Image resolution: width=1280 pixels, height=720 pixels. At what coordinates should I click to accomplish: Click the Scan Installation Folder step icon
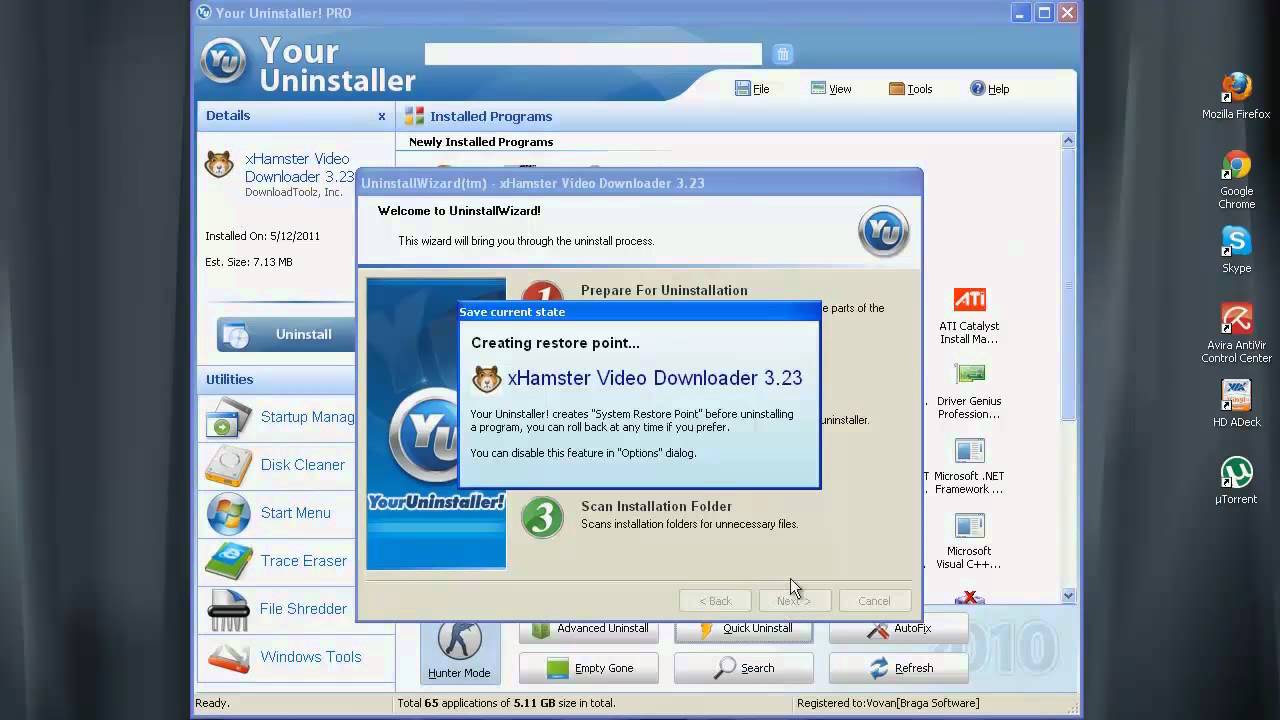coord(542,517)
